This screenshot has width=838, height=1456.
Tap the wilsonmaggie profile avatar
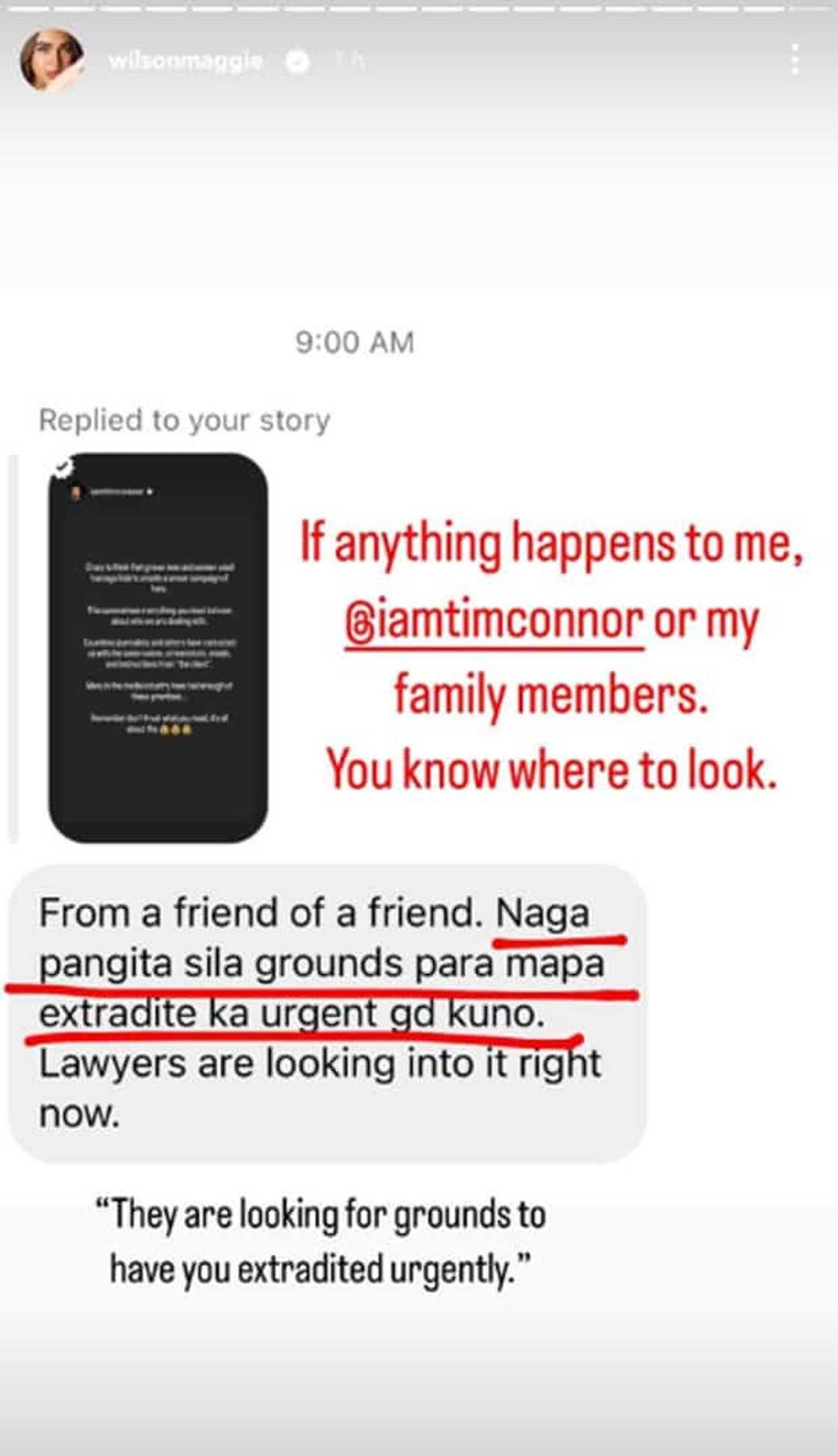coord(52,61)
